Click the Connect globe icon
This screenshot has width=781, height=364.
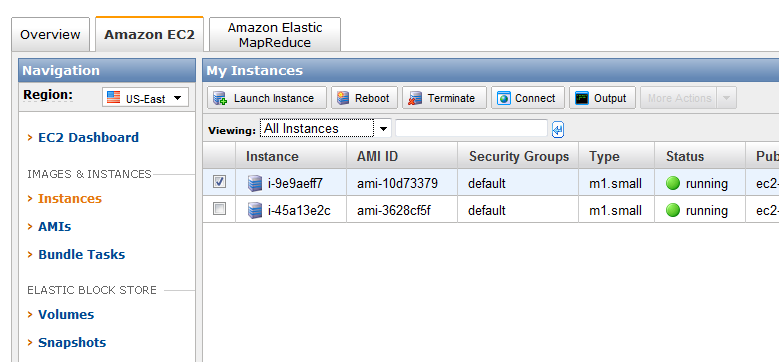[x=504, y=98]
